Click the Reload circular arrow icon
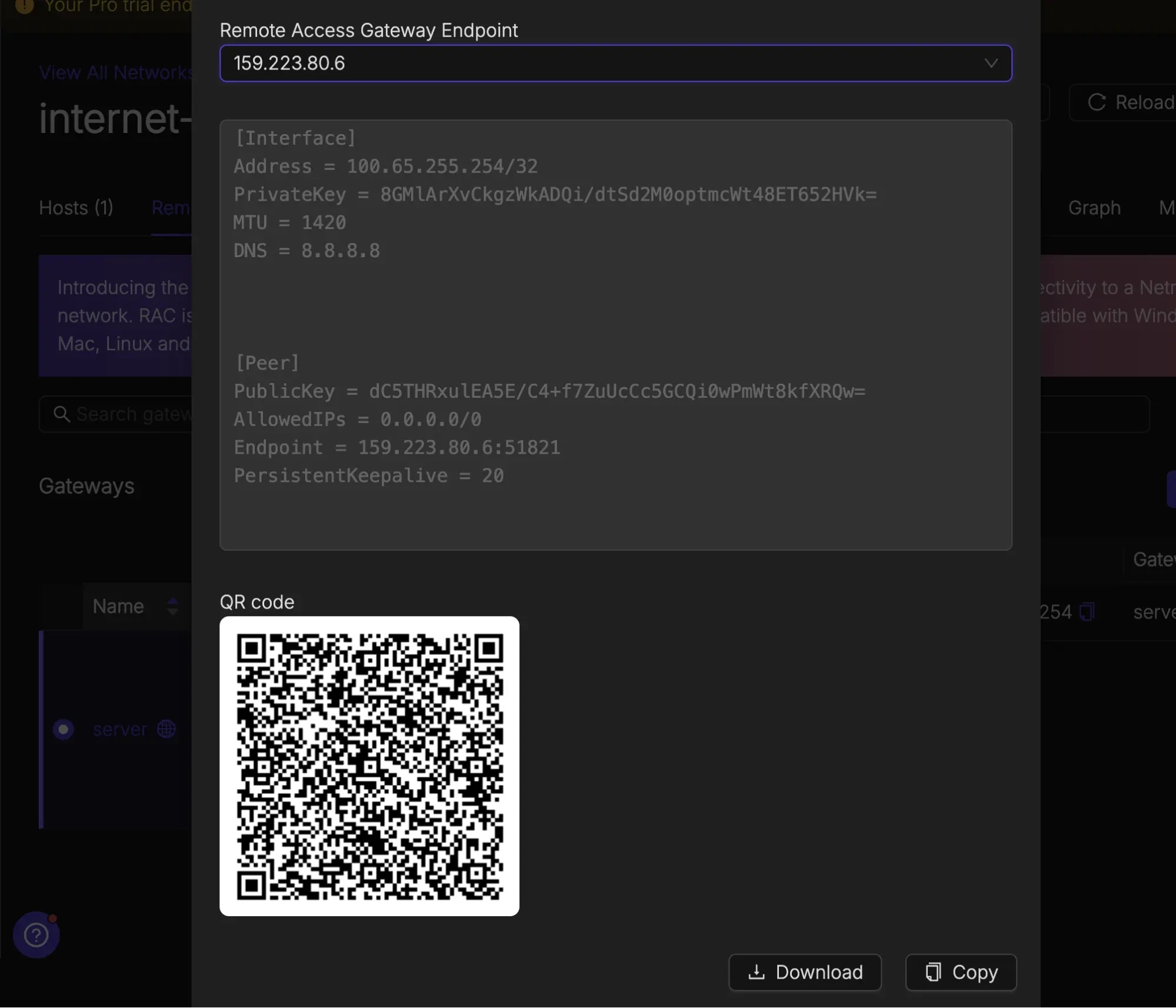 coord(1097,102)
